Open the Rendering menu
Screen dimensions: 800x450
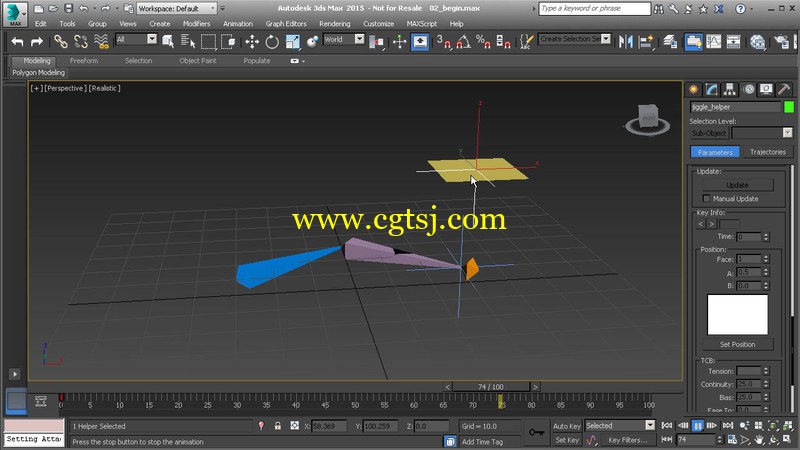(335, 23)
